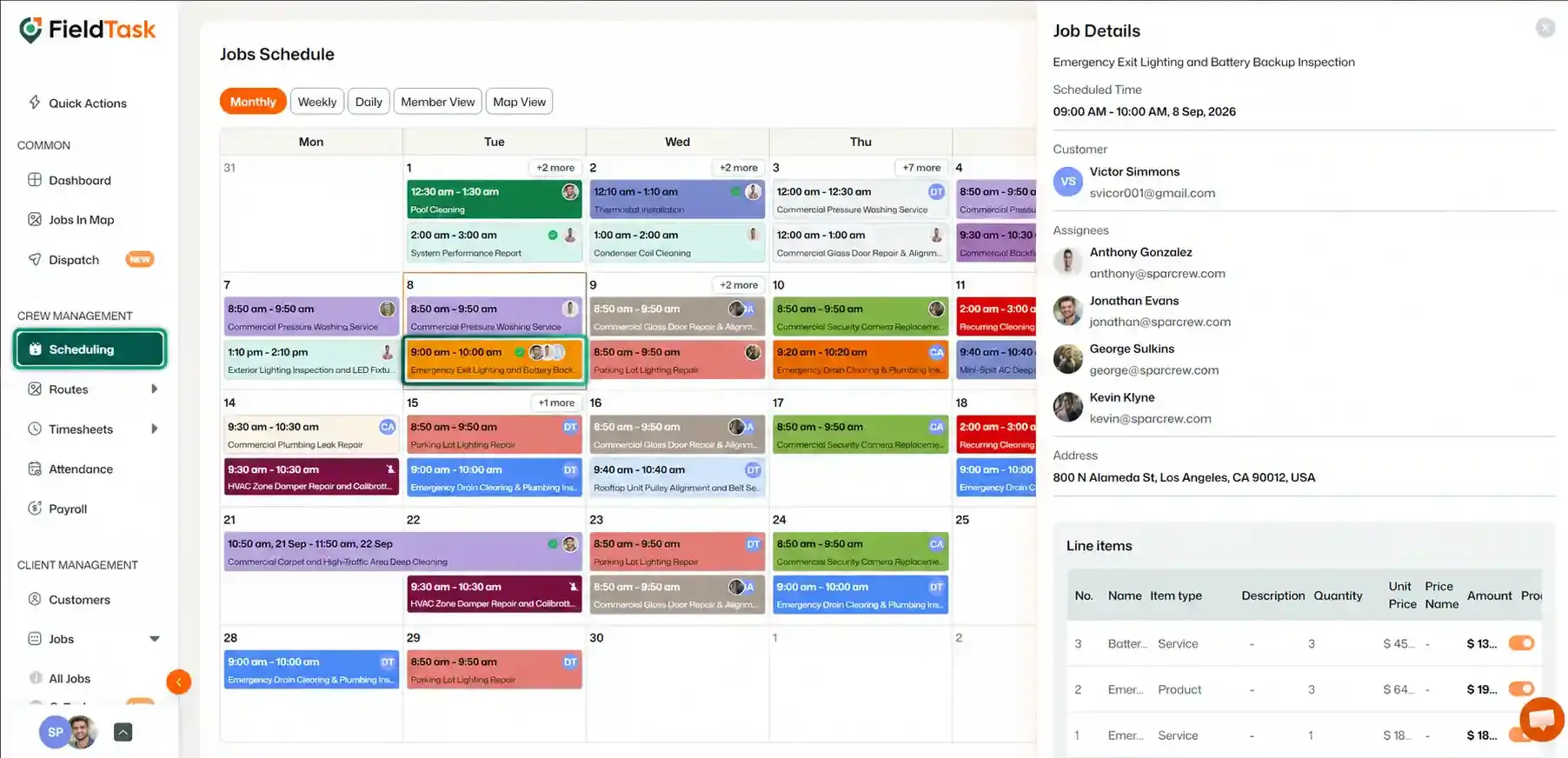The width and height of the screenshot is (1568, 758).
Task: Open Rooftop Unit Pulley Alignment job
Action: coord(677,477)
